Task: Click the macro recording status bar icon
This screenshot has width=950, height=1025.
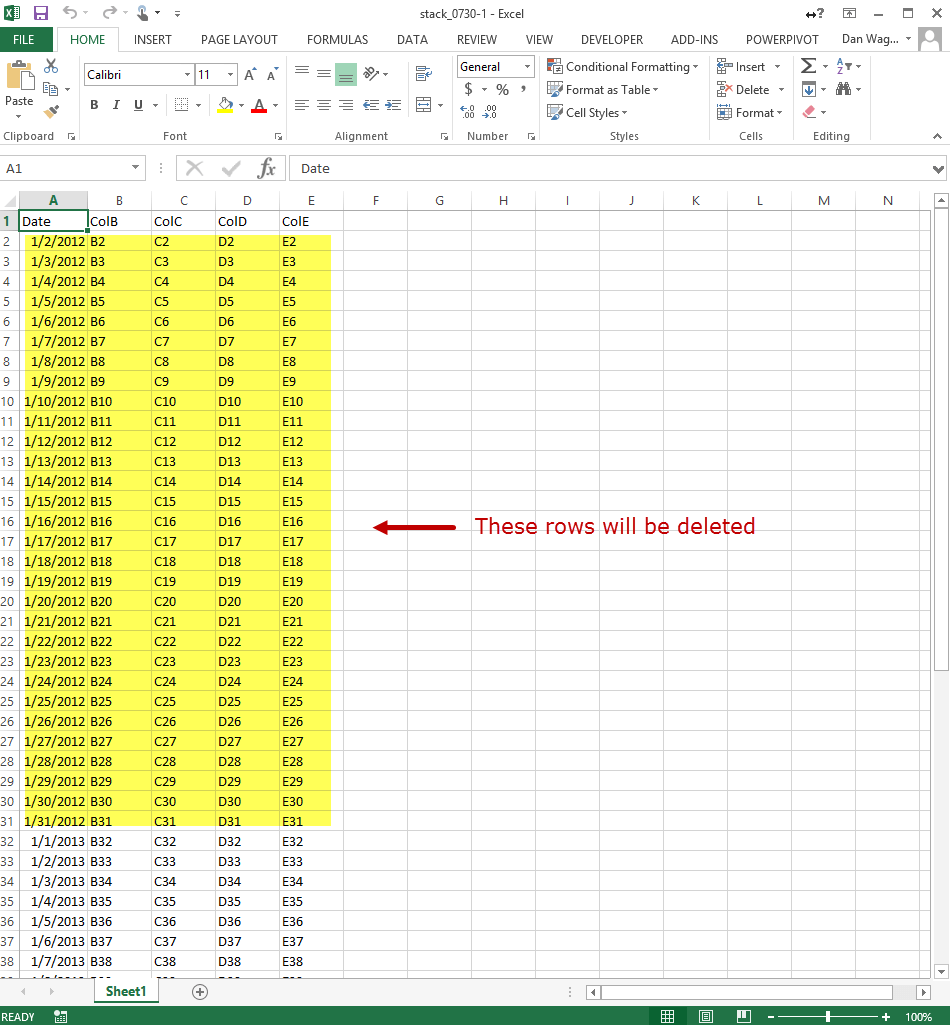Action: pos(60,1017)
